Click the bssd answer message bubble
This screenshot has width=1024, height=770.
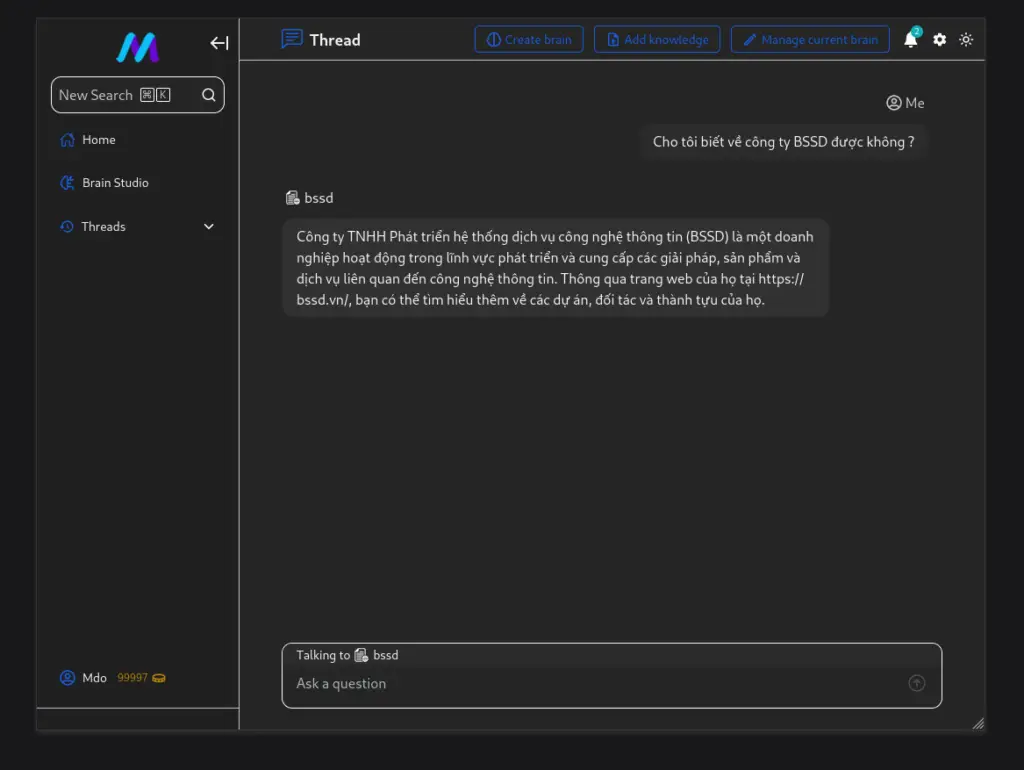click(x=556, y=268)
